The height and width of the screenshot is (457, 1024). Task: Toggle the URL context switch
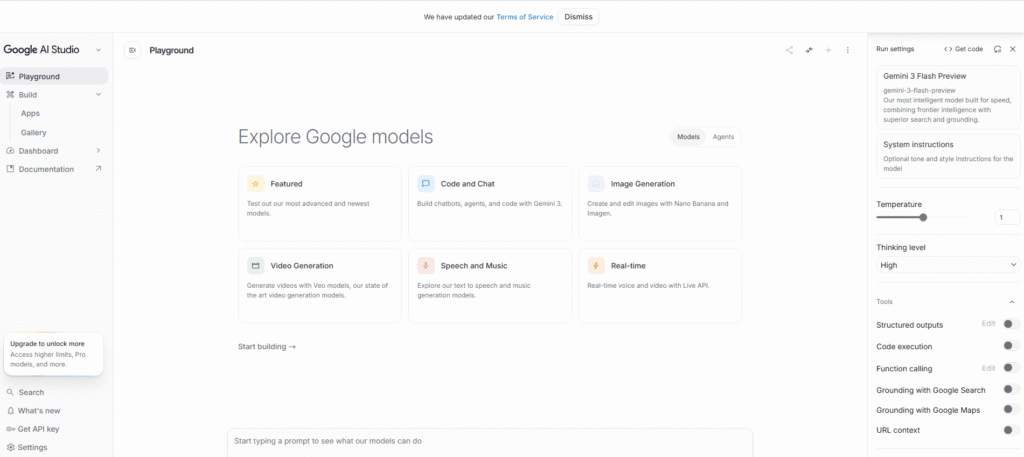pos(1011,430)
